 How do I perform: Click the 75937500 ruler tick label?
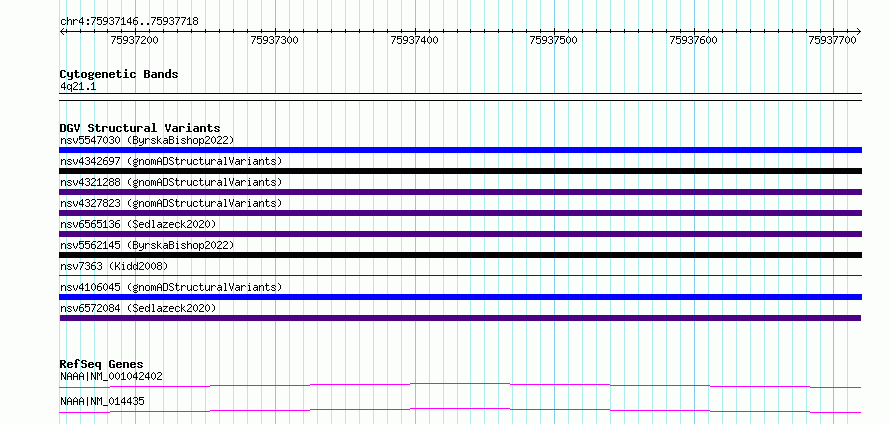click(x=553, y=40)
